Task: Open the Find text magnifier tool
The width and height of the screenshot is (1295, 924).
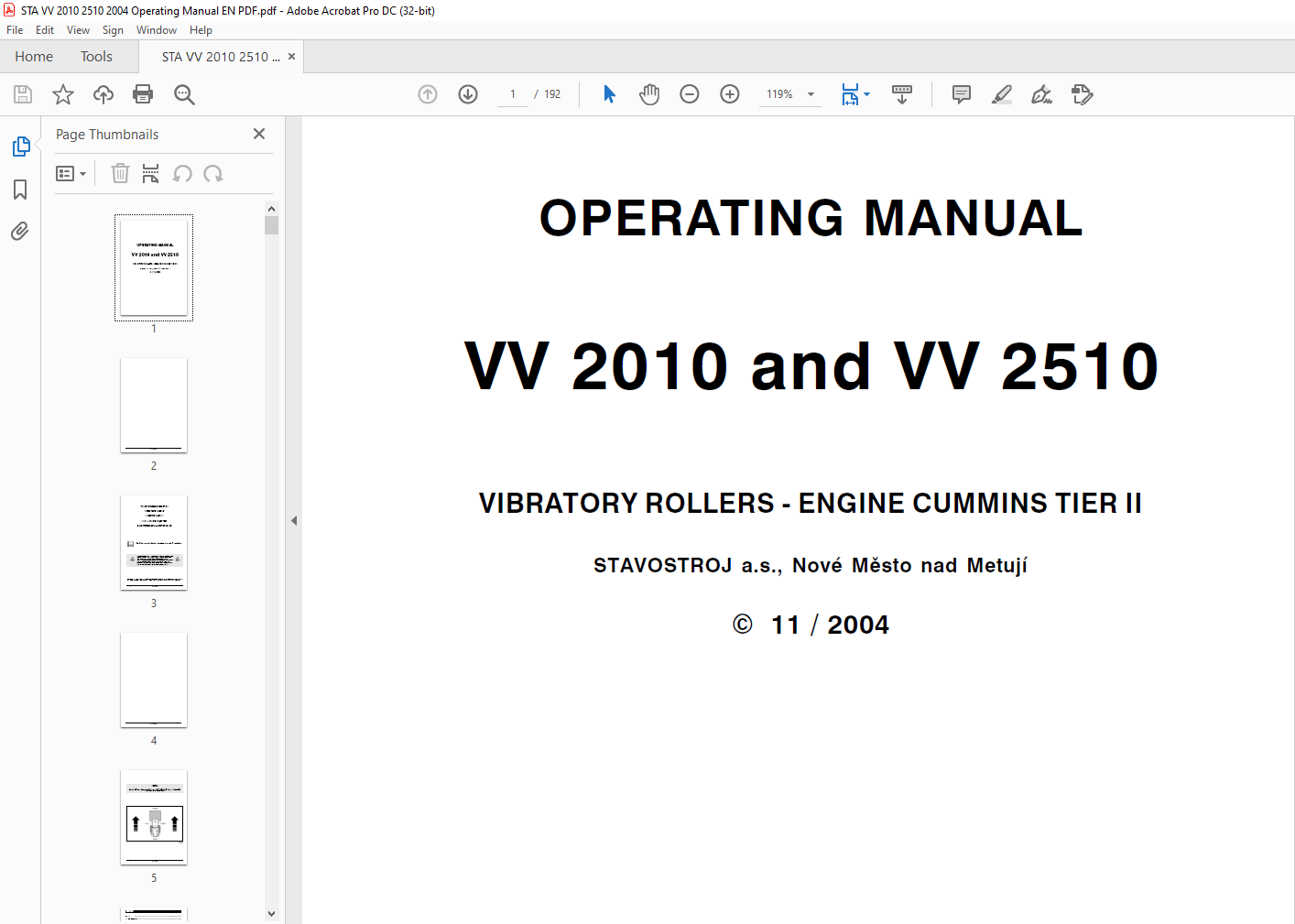Action: [x=184, y=94]
